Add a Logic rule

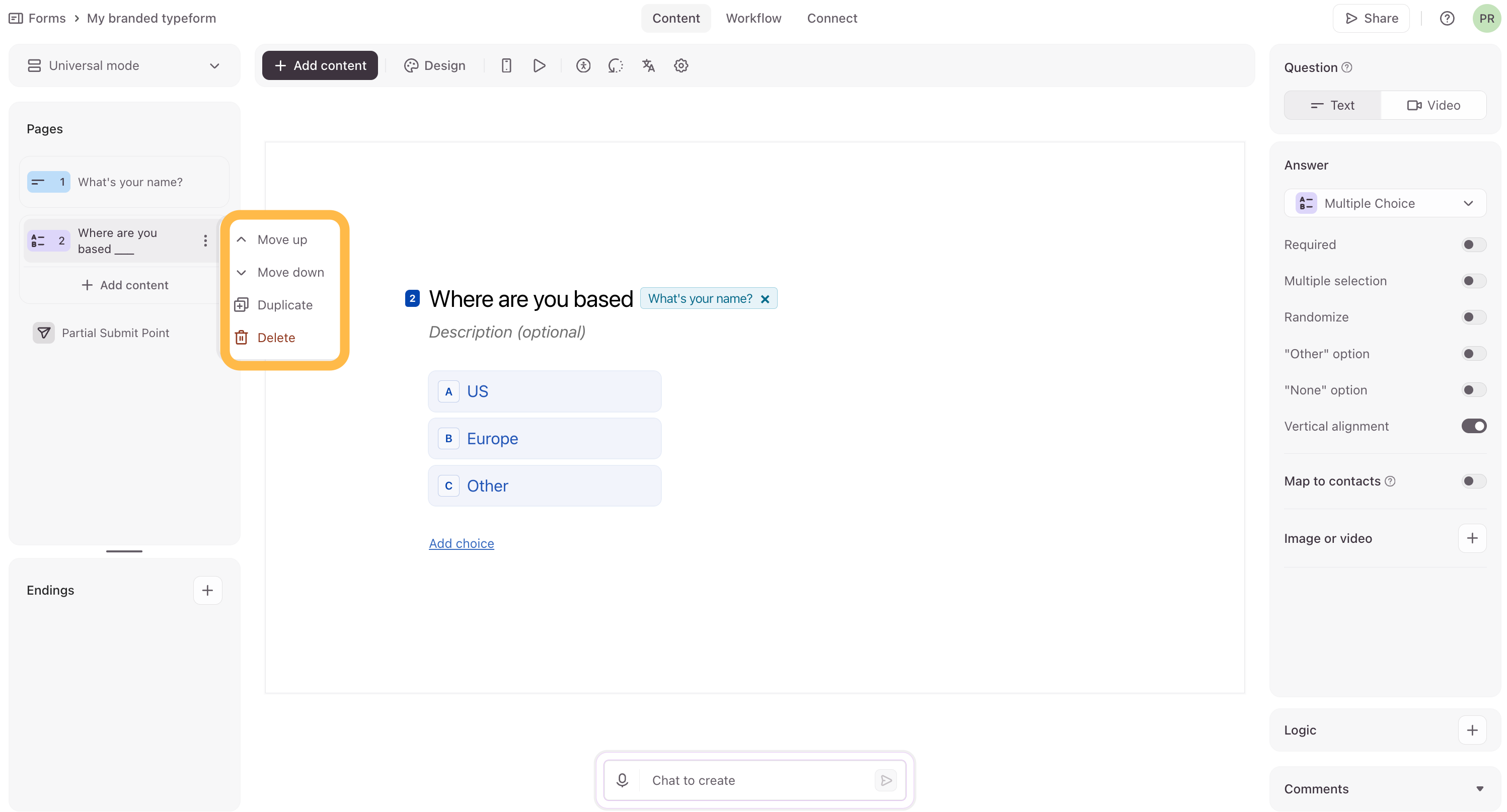point(1472,729)
